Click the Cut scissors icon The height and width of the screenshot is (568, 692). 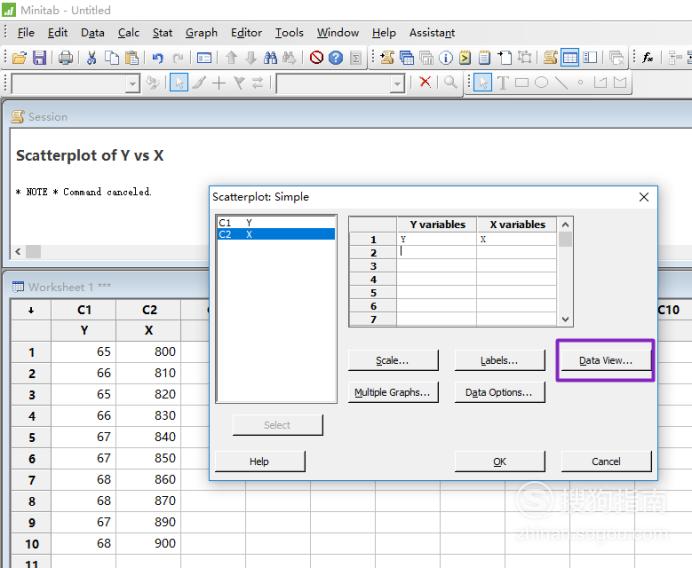pos(91,58)
